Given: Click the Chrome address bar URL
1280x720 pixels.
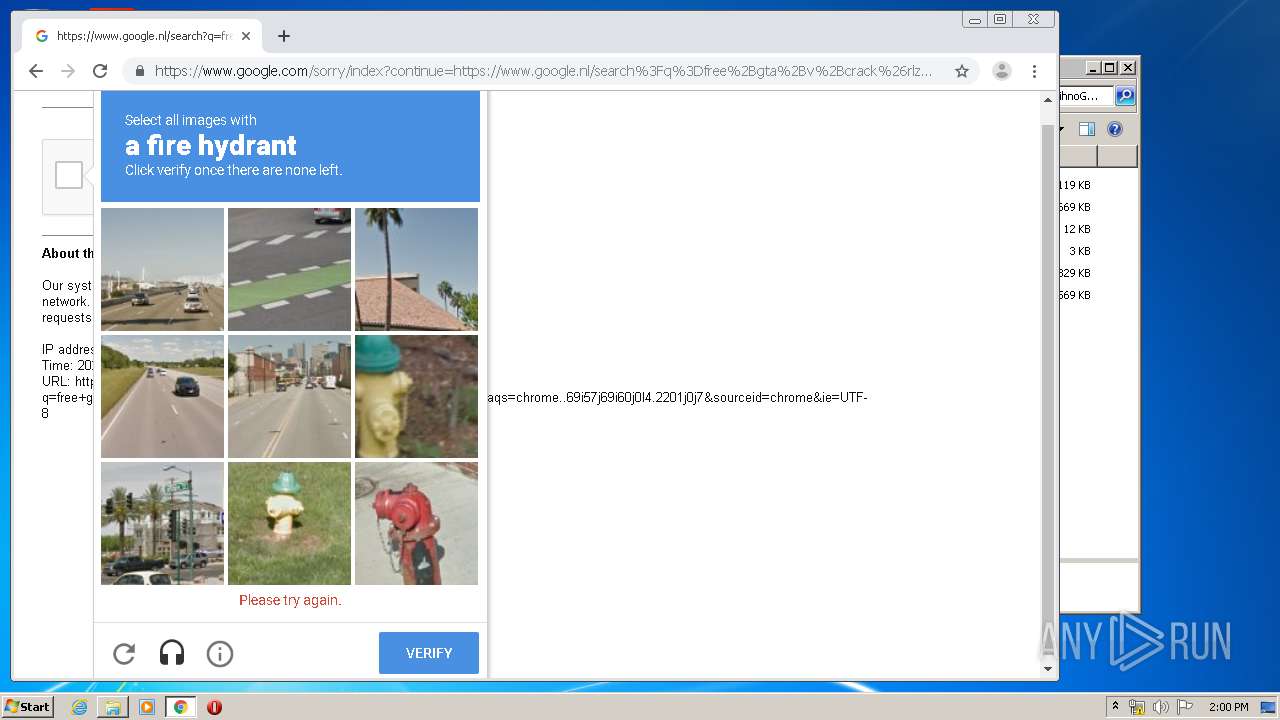Looking at the screenshot, I should click(x=543, y=71).
